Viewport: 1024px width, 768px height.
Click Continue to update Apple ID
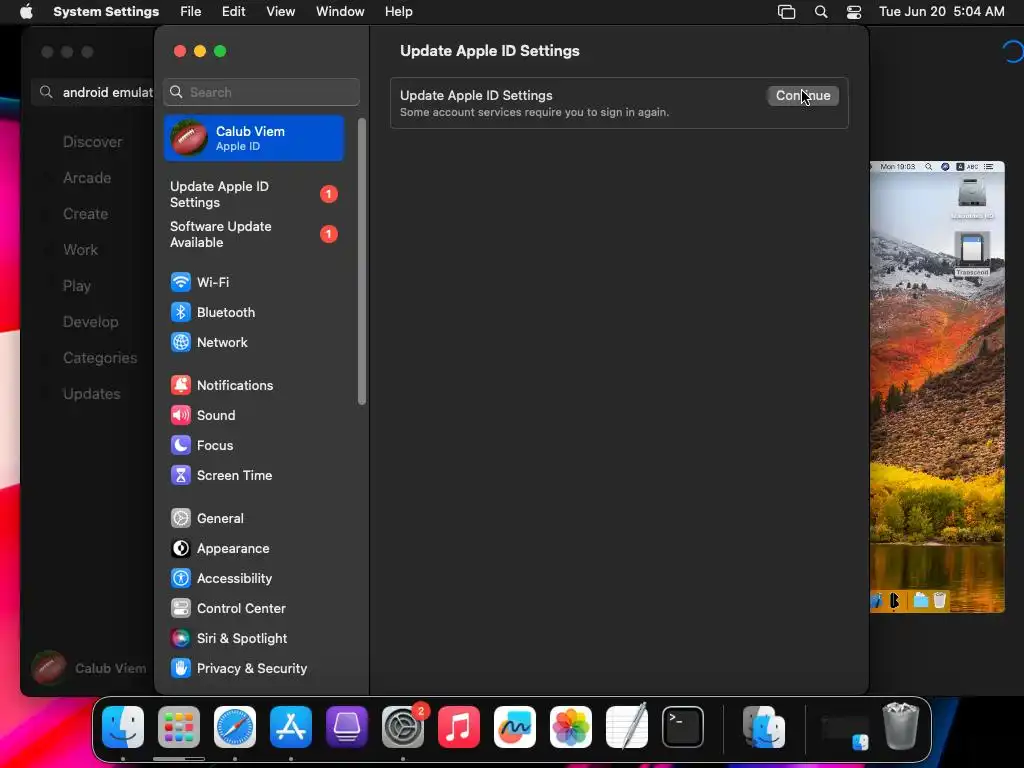click(x=803, y=95)
